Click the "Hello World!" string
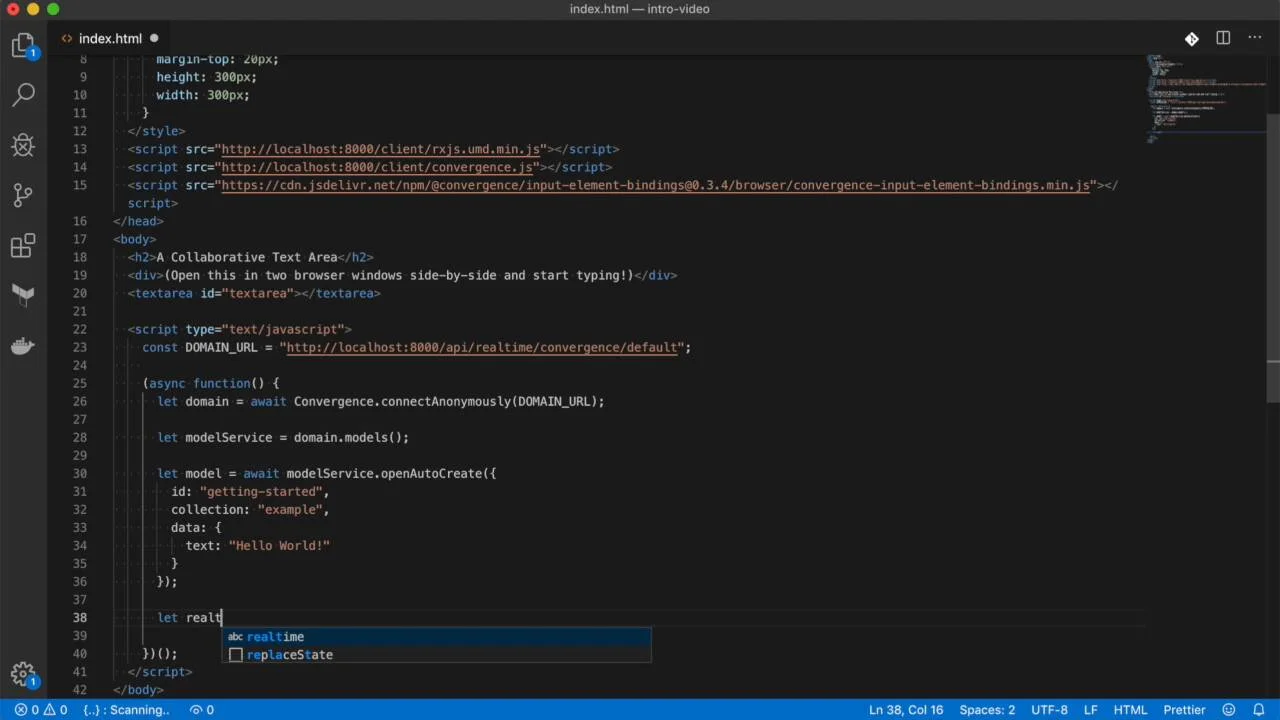The height and width of the screenshot is (720, 1280). click(x=279, y=545)
